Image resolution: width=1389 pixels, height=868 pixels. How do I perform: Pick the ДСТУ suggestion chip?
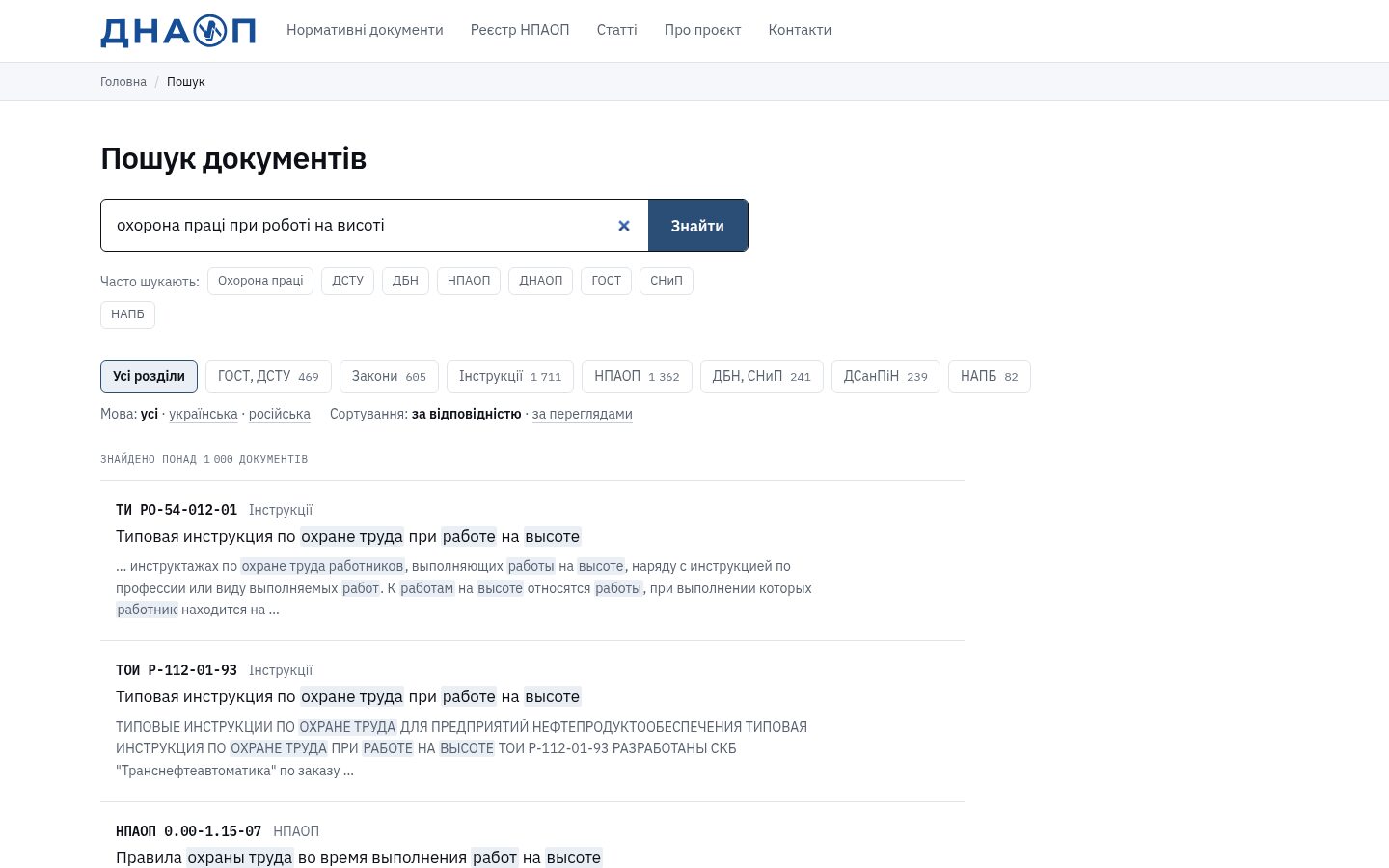(x=347, y=281)
